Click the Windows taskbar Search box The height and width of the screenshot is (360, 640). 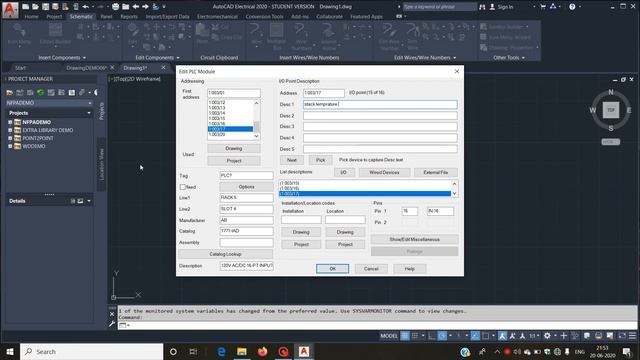[91, 351]
